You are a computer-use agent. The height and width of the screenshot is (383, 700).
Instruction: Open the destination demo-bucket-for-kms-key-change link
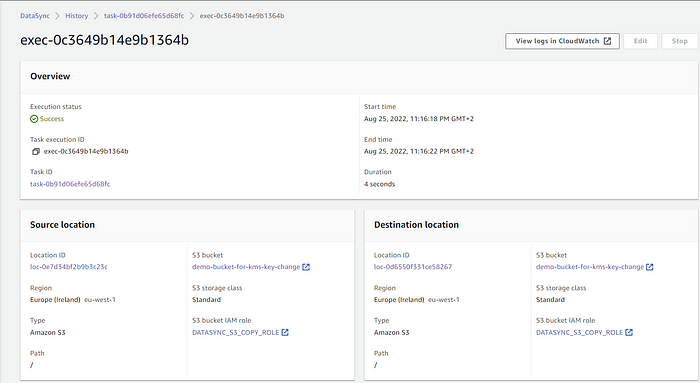590,267
